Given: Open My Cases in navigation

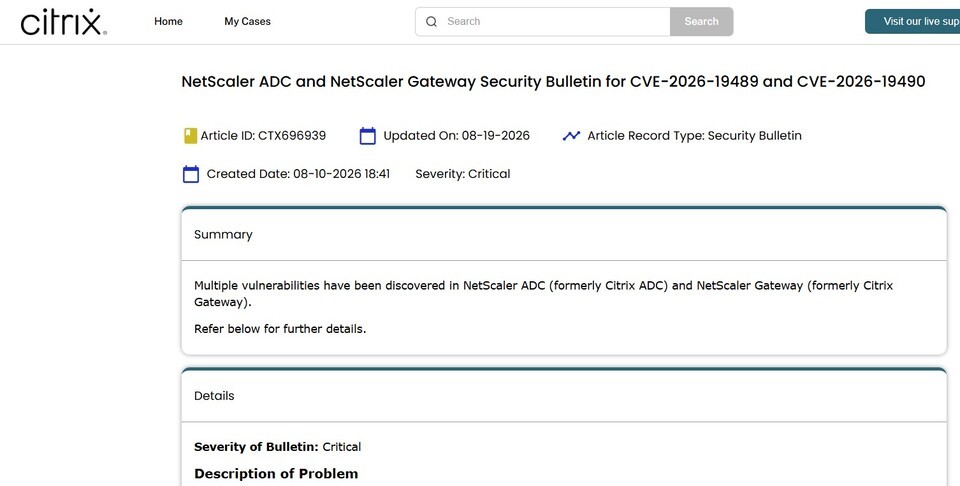Looking at the screenshot, I should click(247, 21).
